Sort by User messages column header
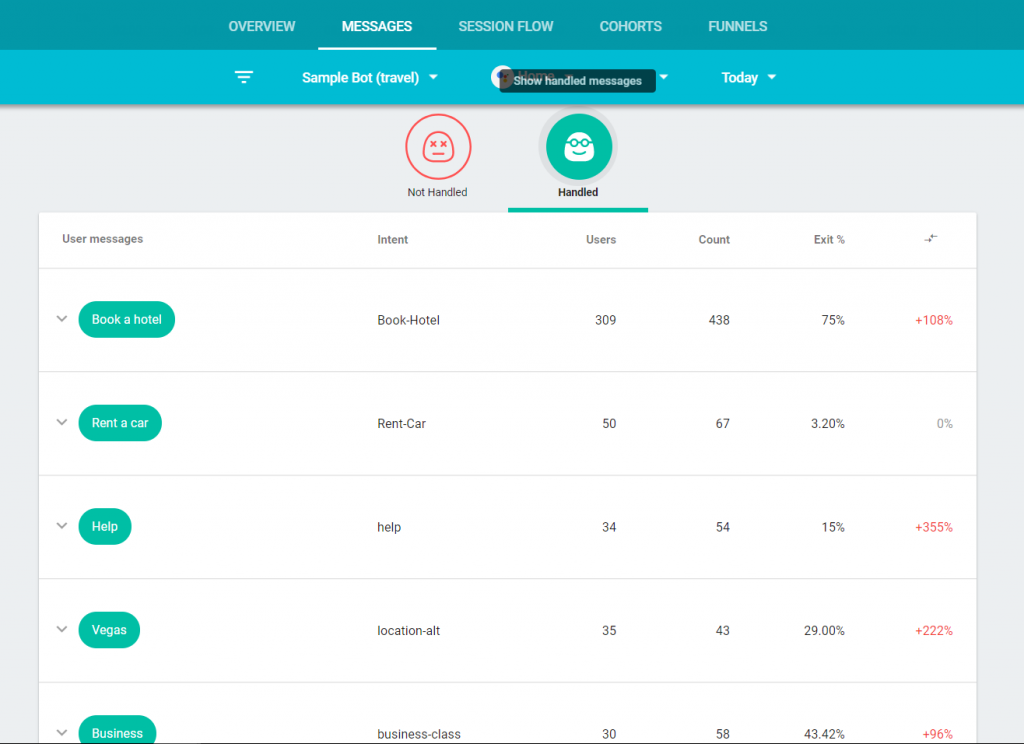This screenshot has height=744, width=1024. point(103,239)
